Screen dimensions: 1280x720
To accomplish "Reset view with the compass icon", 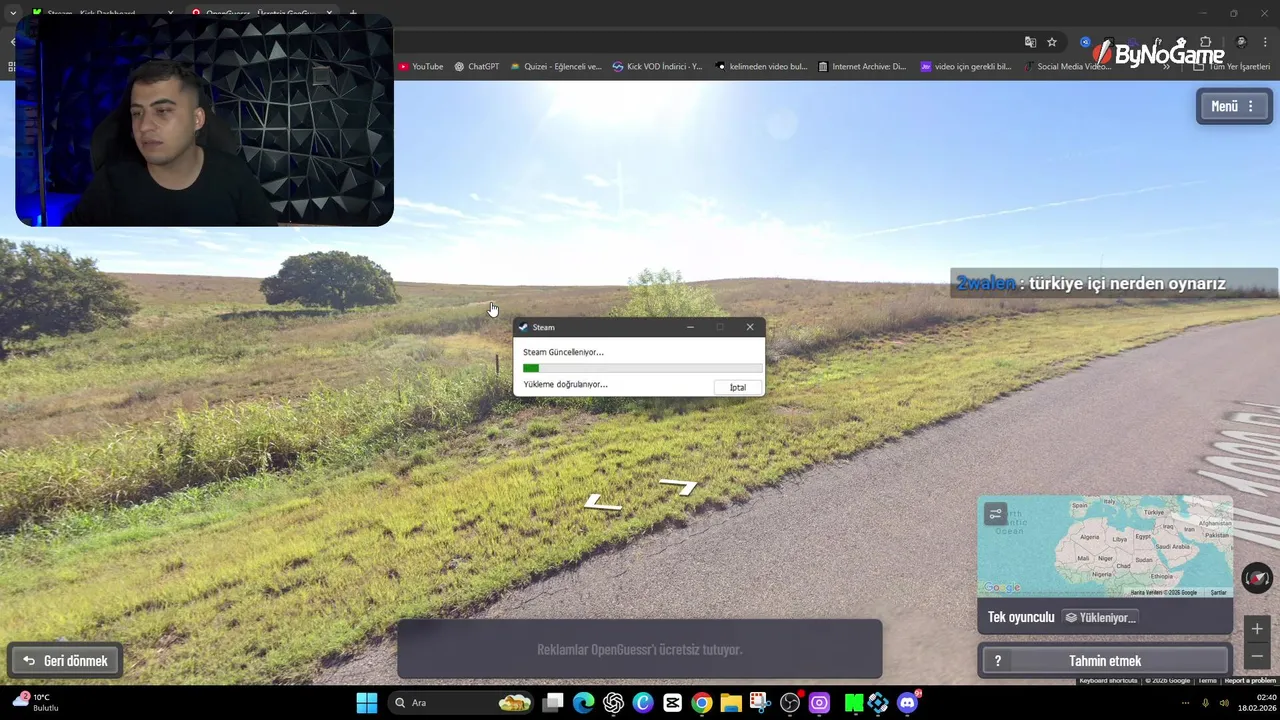I will click(1257, 578).
